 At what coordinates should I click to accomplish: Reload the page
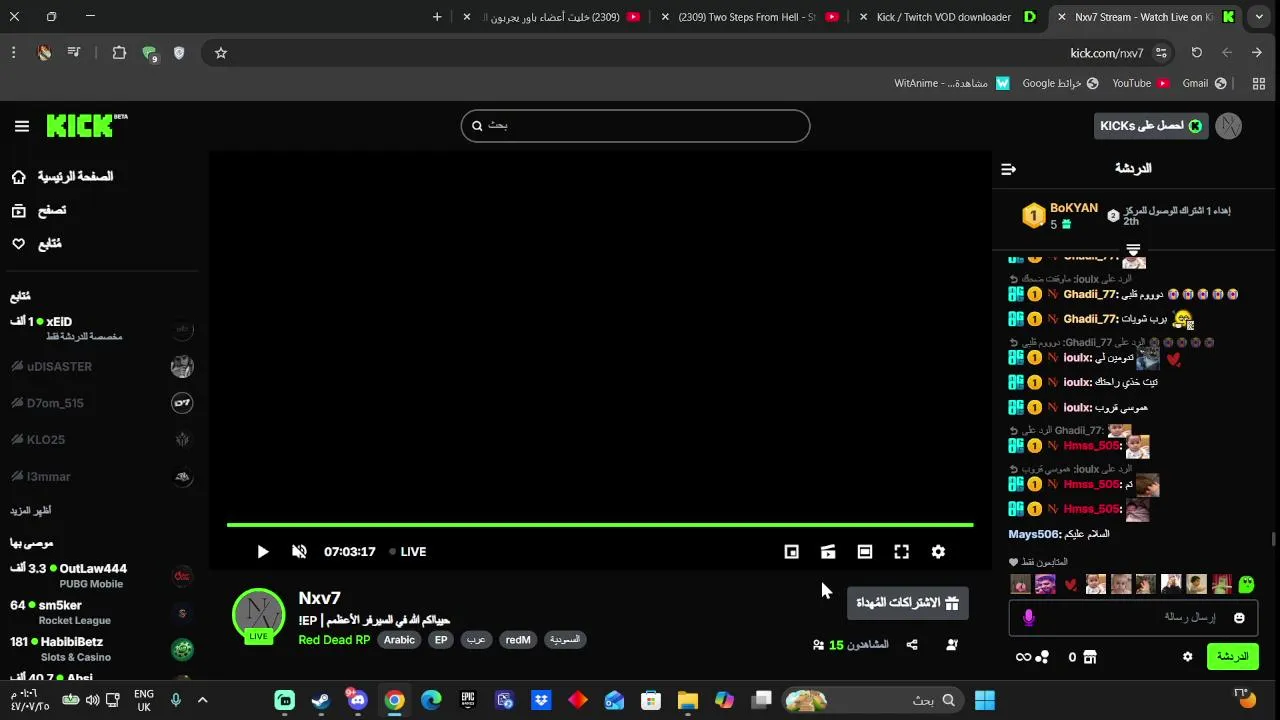pos(1197,53)
